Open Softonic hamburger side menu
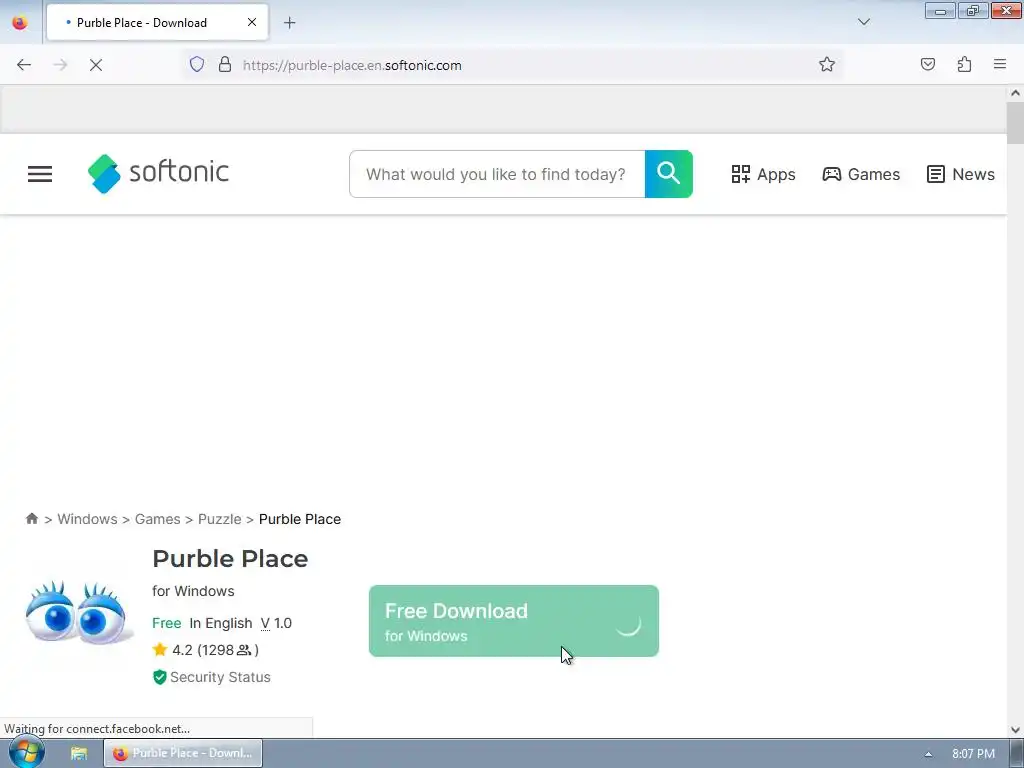The width and height of the screenshot is (1024, 768). pyautogui.click(x=40, y=174)
